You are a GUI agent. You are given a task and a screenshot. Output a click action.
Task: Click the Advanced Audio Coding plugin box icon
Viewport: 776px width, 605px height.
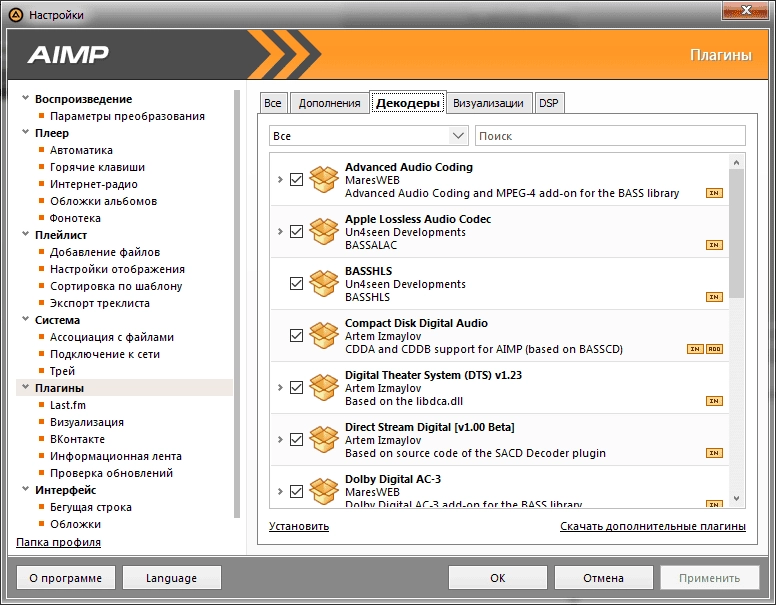(x=324, y=179)
